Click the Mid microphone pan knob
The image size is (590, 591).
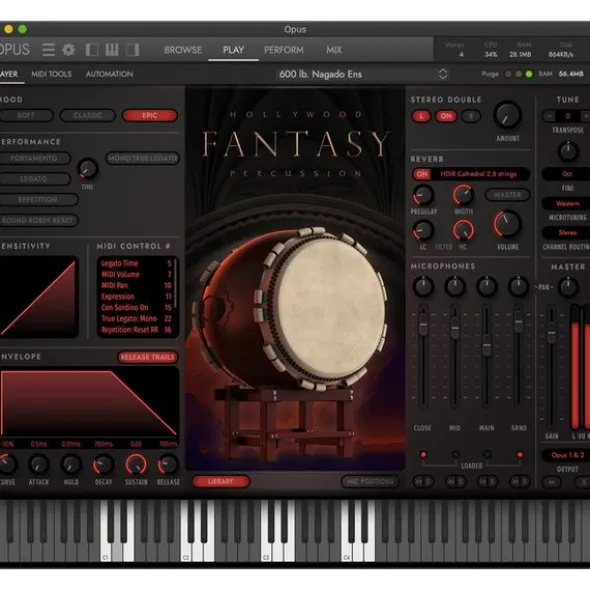pos(455,287)
